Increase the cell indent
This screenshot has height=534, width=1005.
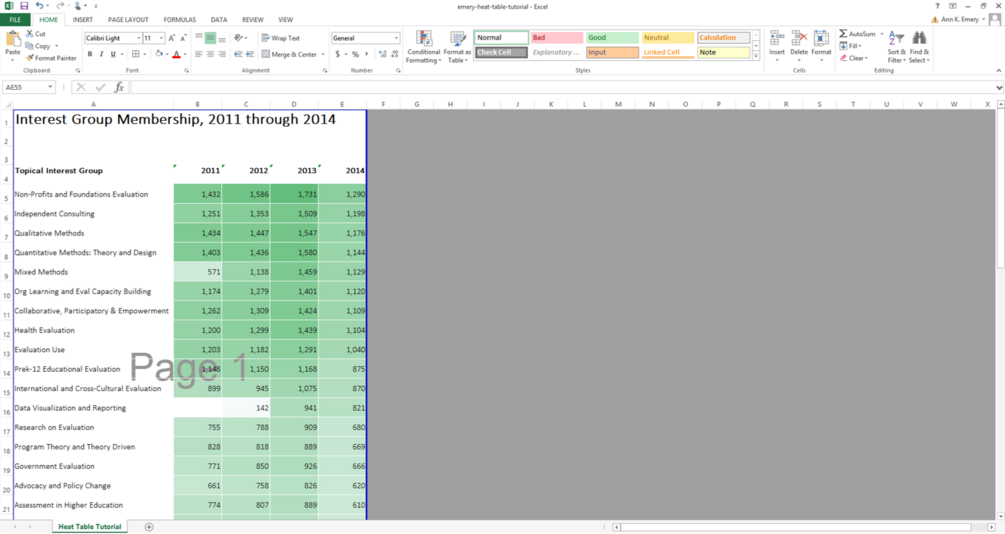250,54
